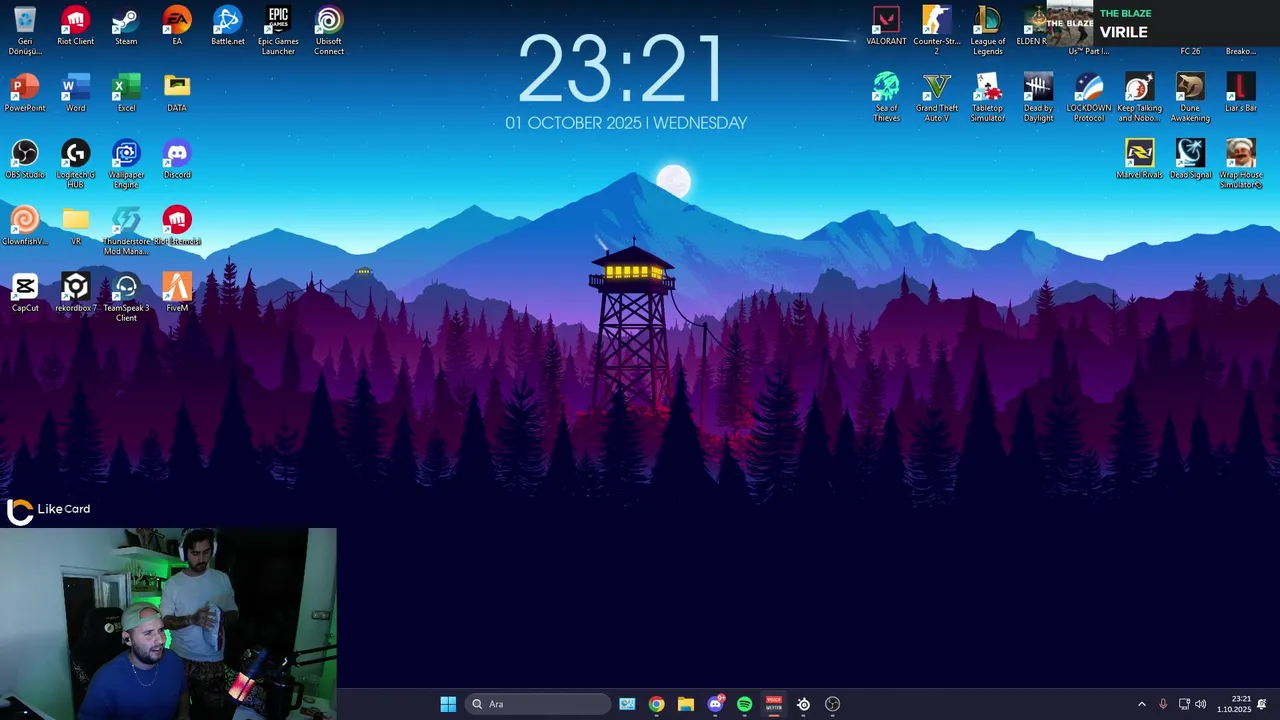Expand the hidden system tray icons
1280x720 pixels.
[x=1142, y=704]
